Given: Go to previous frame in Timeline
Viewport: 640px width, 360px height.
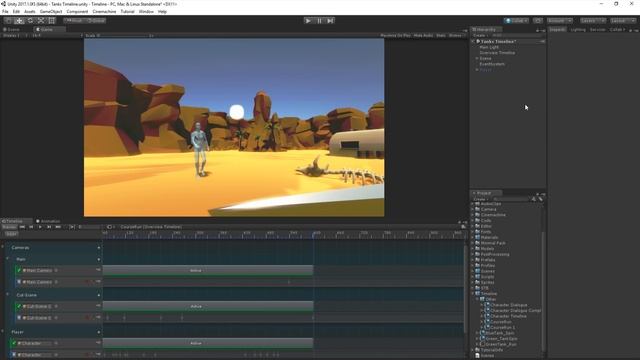Looking at the screenshot, I should pyautogui.click(x=31, y=227).
